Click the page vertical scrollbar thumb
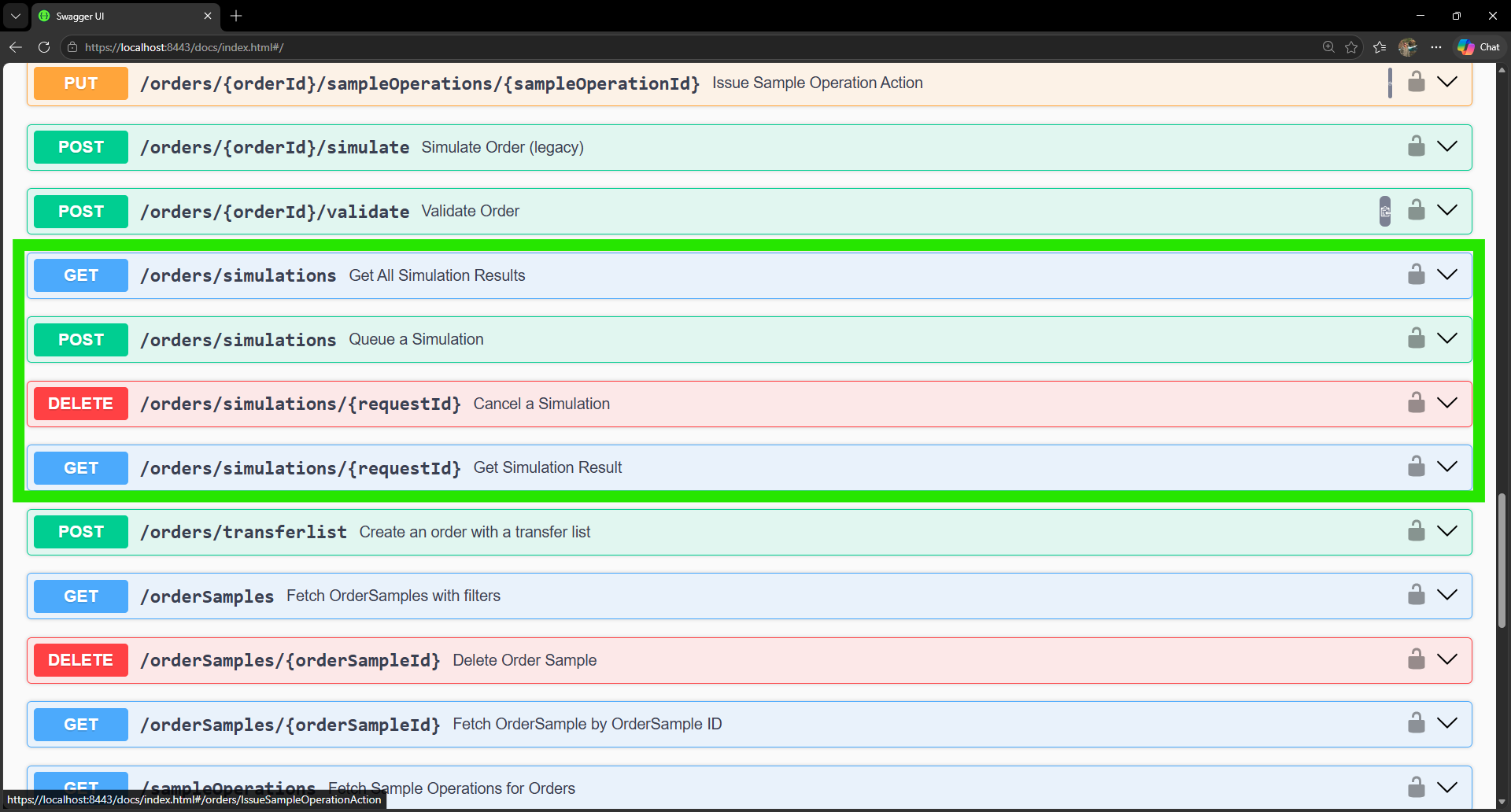Screen dimensions: 1511x812 coord(1502,560)
